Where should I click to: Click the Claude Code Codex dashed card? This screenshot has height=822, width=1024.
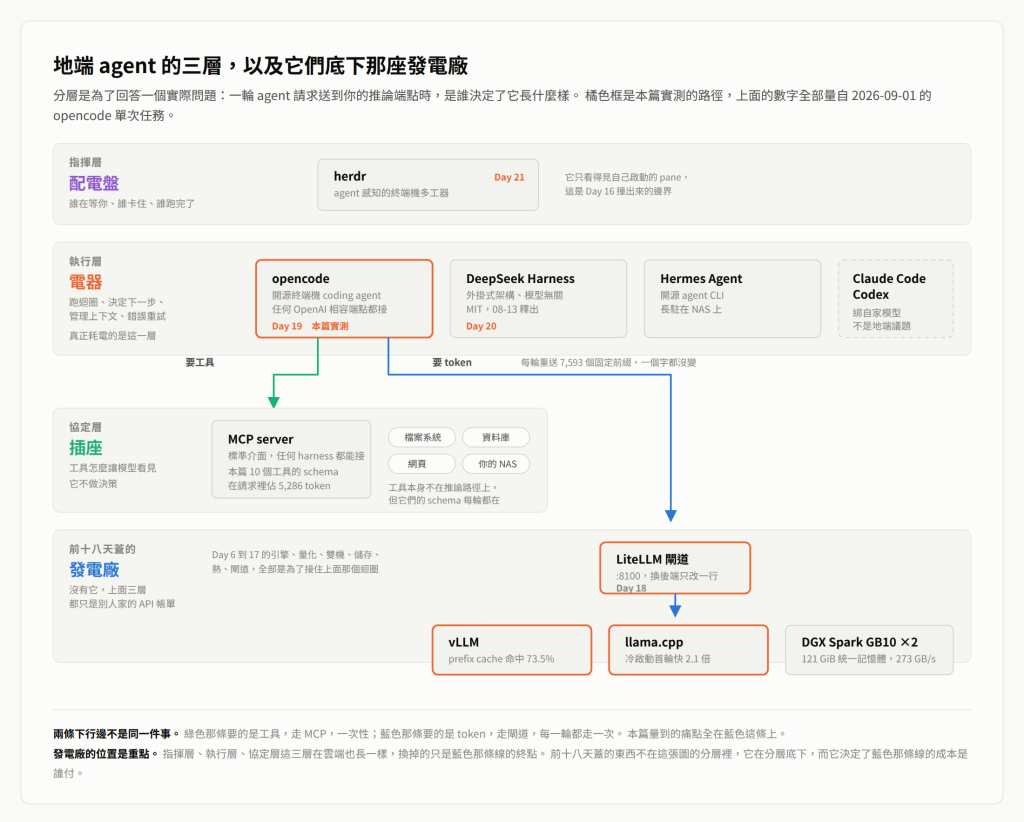click(x=895, y=298)
